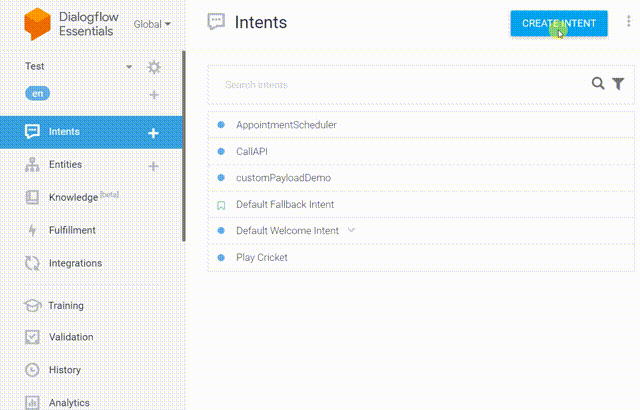
Task: Click the Training graduation cap icon
Action: point(33,306)
